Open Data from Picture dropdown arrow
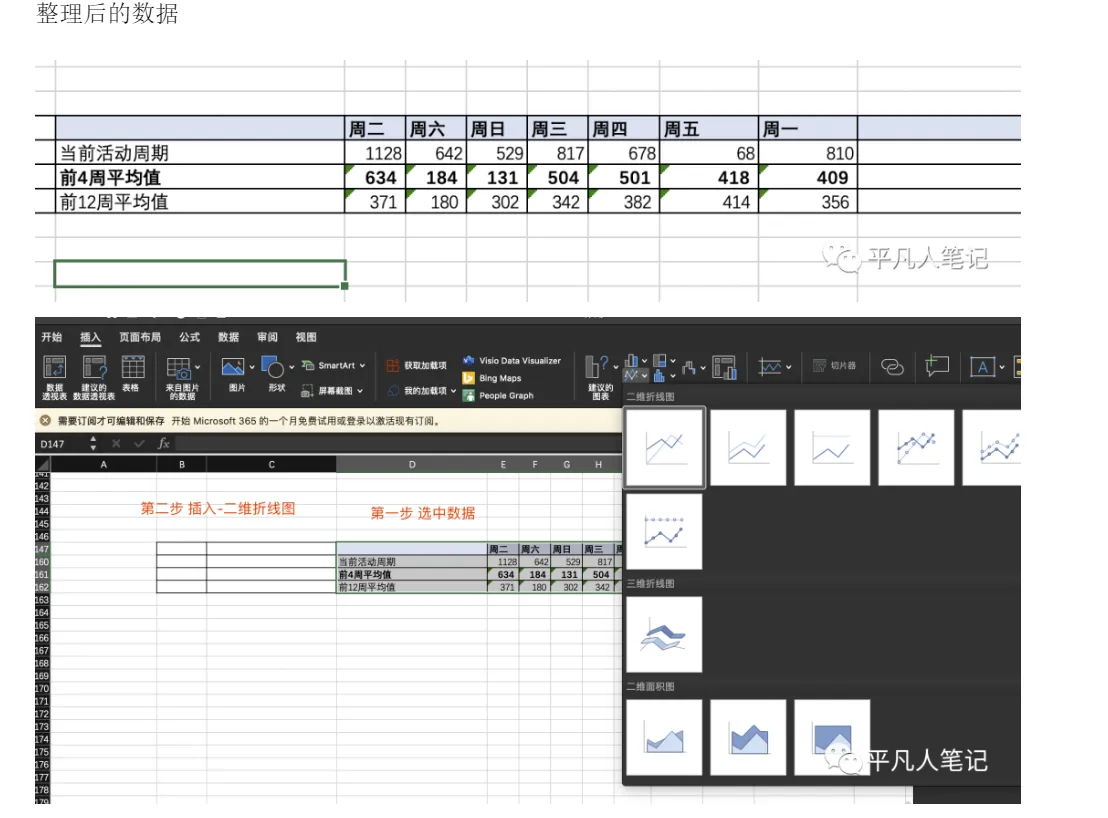Viewport: 1108px width, 818px height. coord(197,367)
